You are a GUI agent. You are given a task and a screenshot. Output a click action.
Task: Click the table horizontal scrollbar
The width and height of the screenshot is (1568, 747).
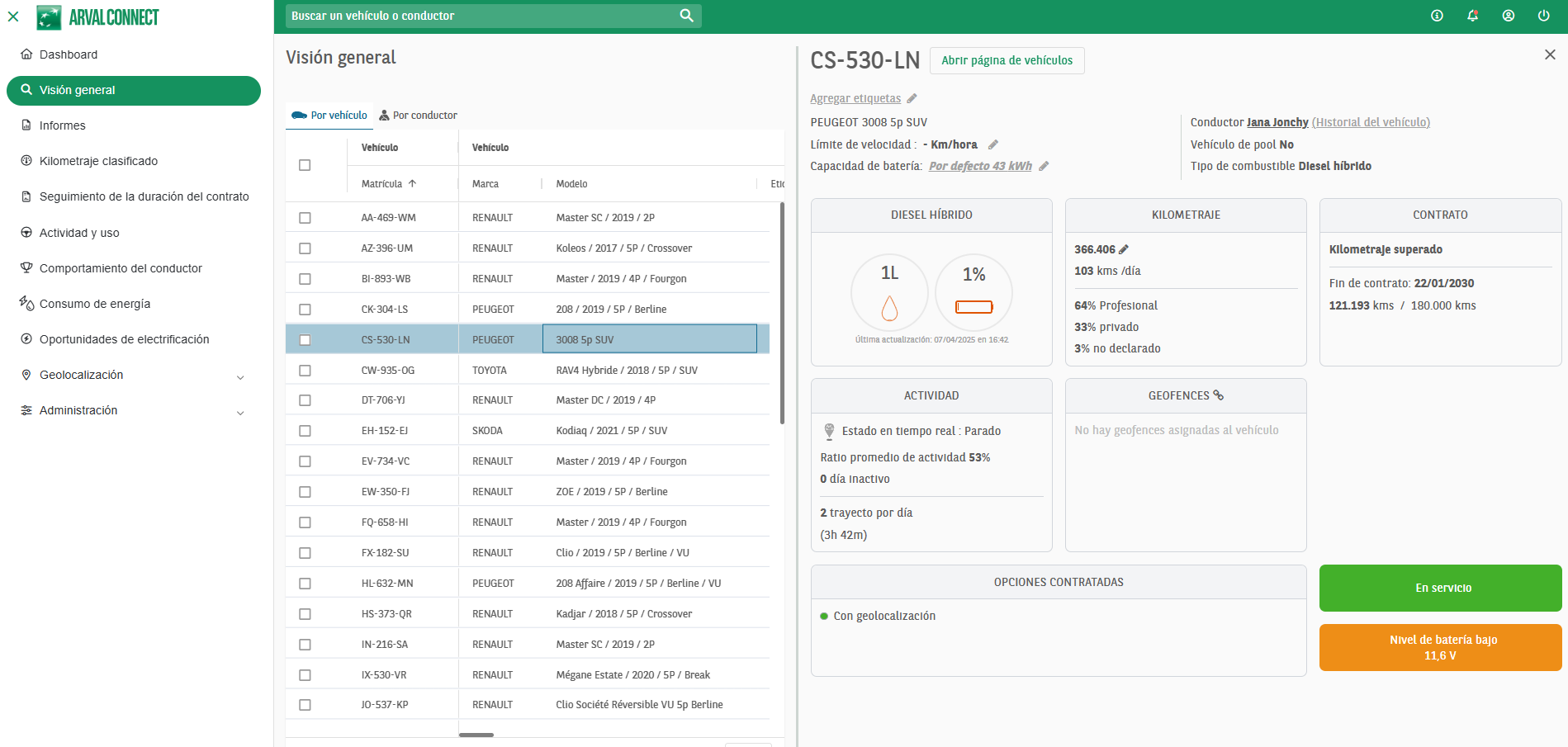(x=476, y=735)
